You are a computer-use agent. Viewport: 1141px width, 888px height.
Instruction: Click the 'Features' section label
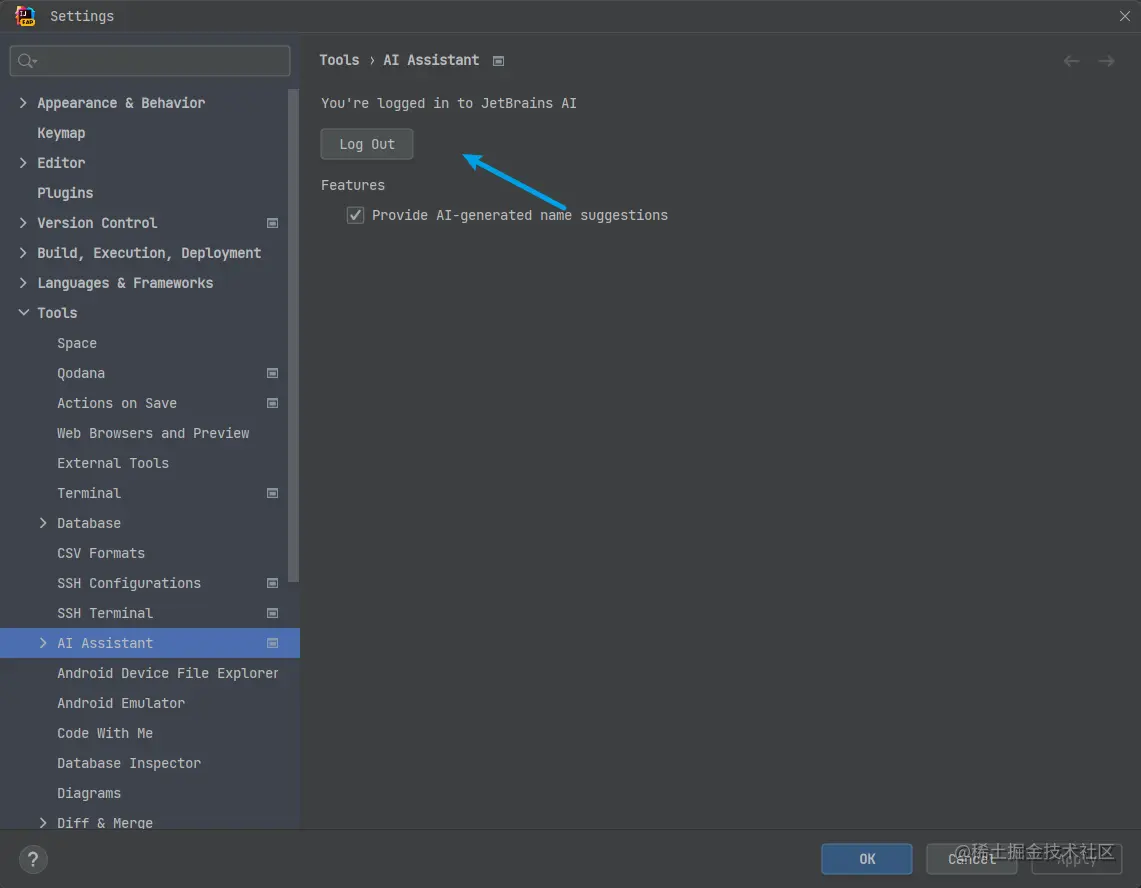pyautogui.click(x=353, y=185)
